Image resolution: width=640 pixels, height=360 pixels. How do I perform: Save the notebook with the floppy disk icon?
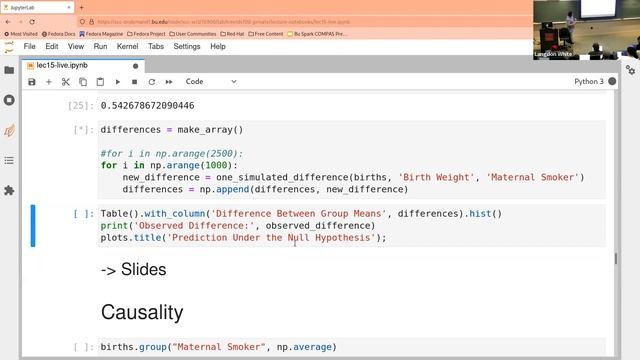pos(32,82)
